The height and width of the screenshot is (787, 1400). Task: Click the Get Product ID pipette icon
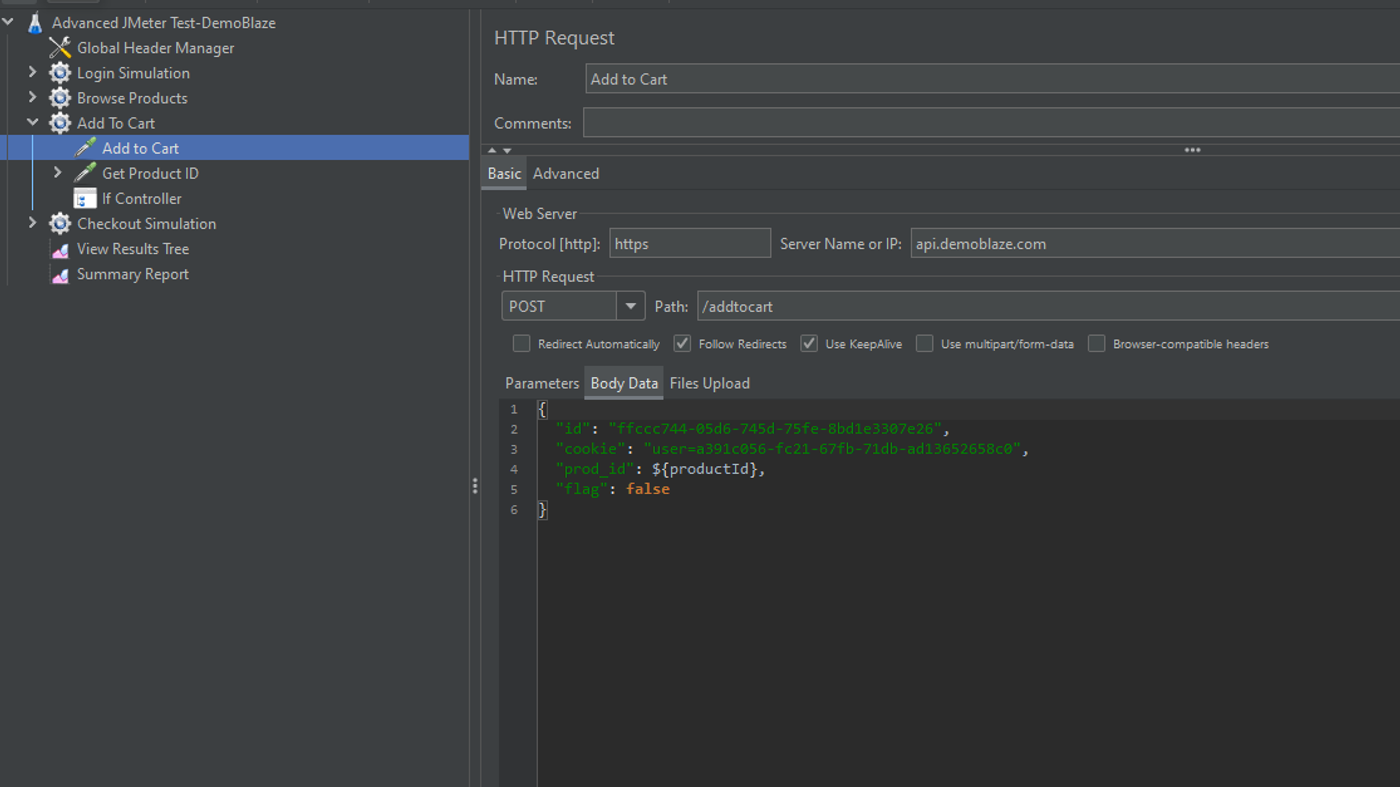coord(85,173)
